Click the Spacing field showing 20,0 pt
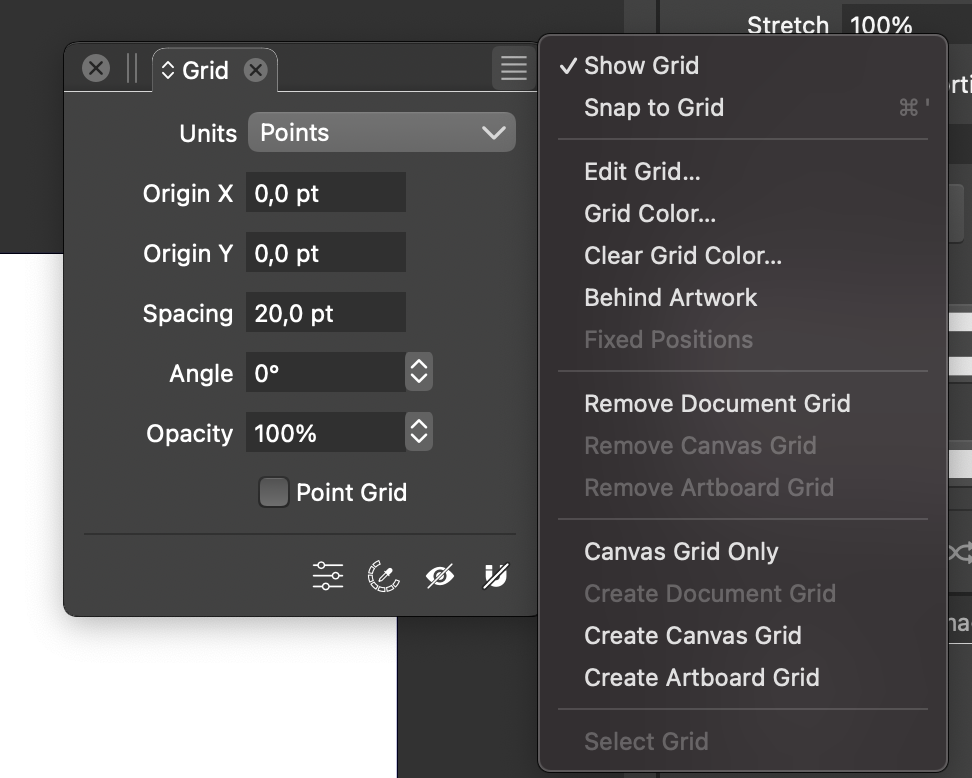The image size is (972, 778). pyautogui.click(x=325, y=313)
